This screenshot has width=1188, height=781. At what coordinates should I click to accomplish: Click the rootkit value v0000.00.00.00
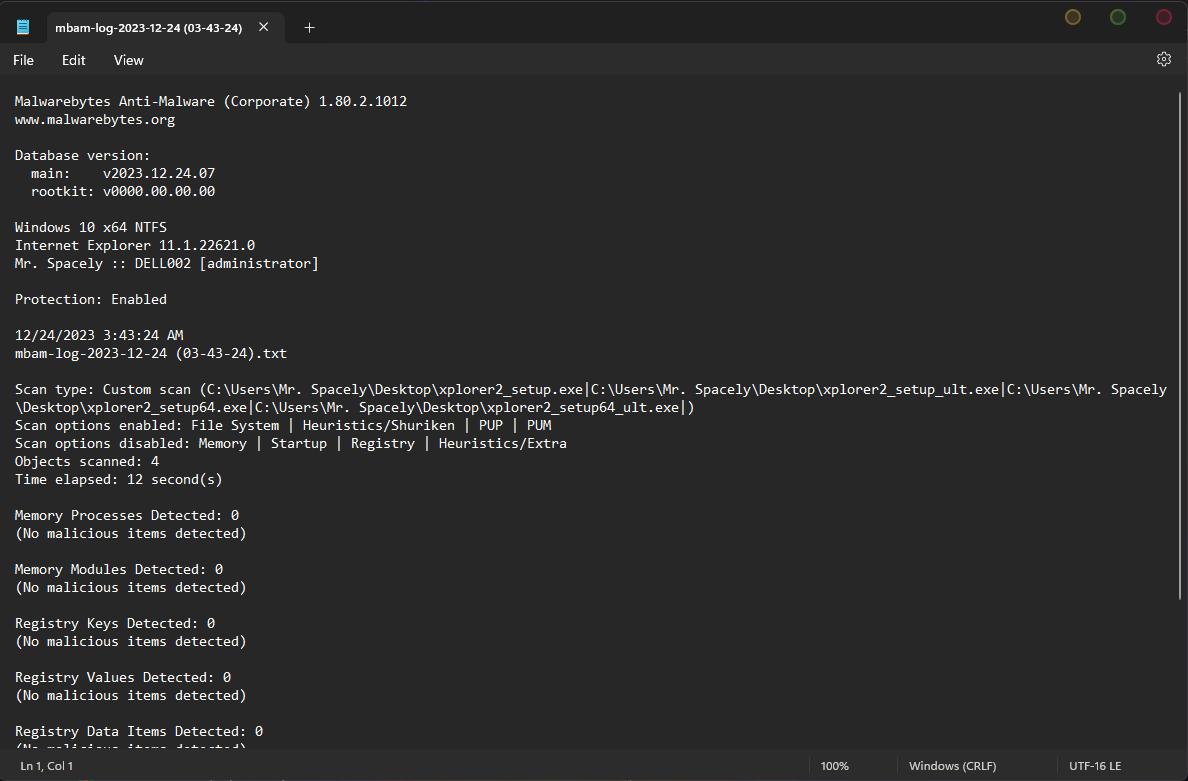click(159, 192)
